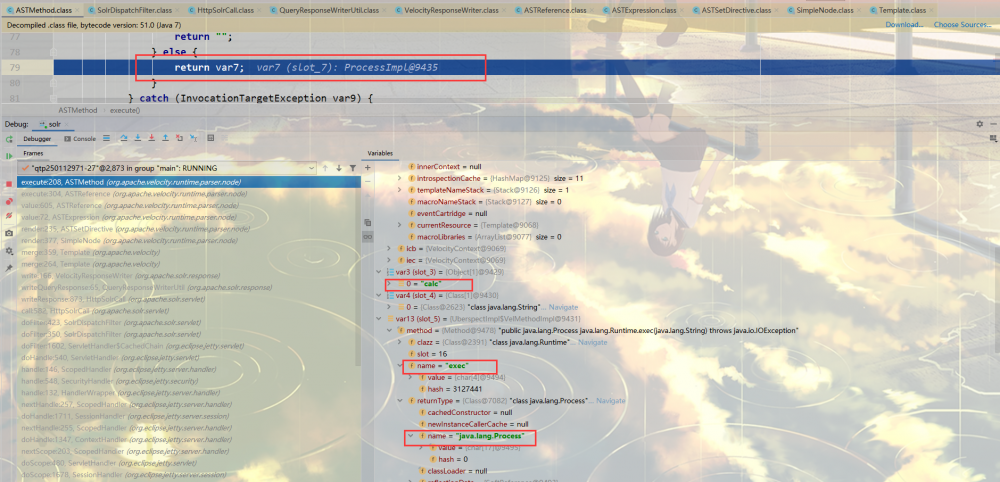Viewport: 1000px width, 482px height.
Task: Remove the selected watch
Action: tap(367, 181)
